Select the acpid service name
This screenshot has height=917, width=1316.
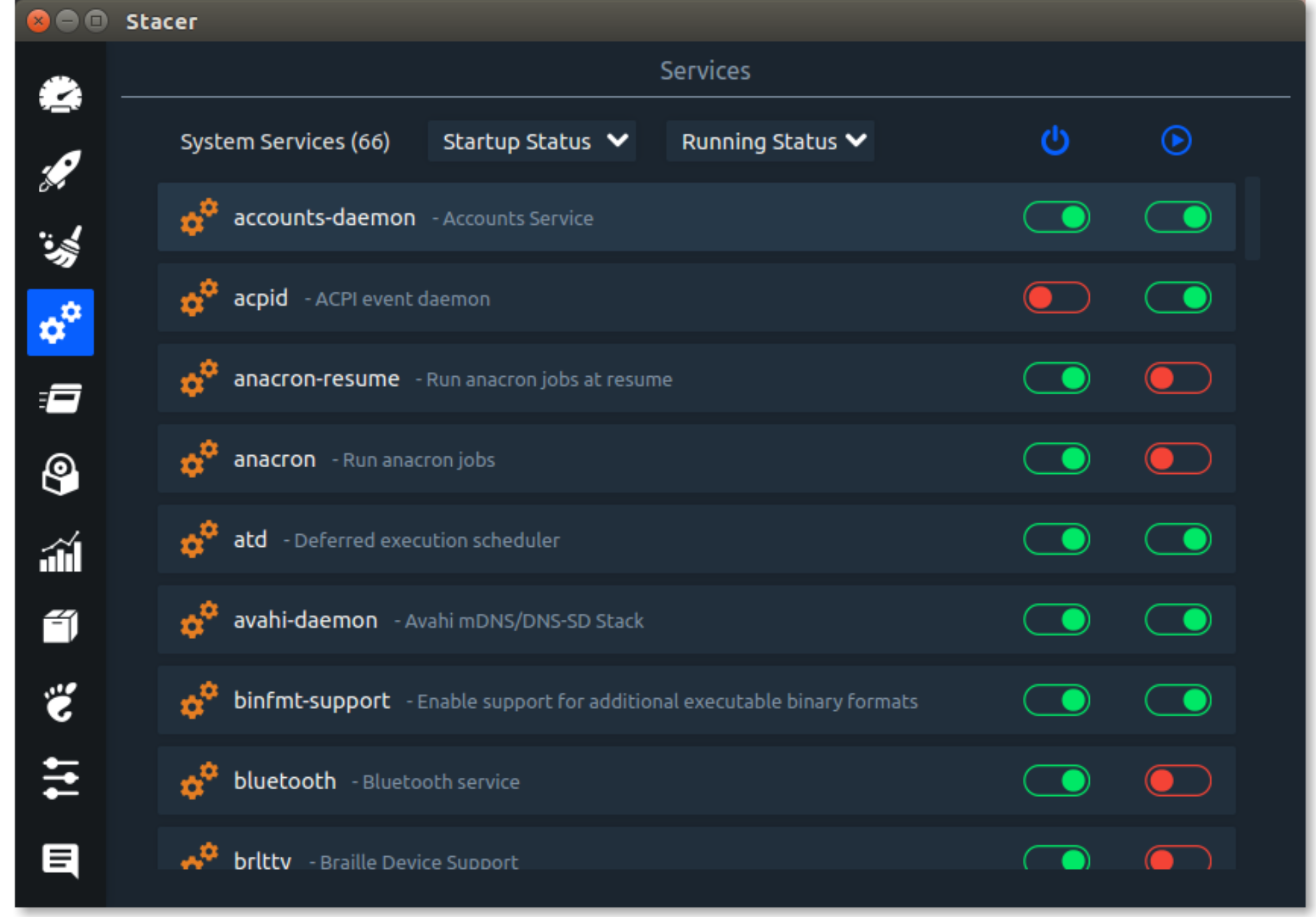tap(260, 299)
